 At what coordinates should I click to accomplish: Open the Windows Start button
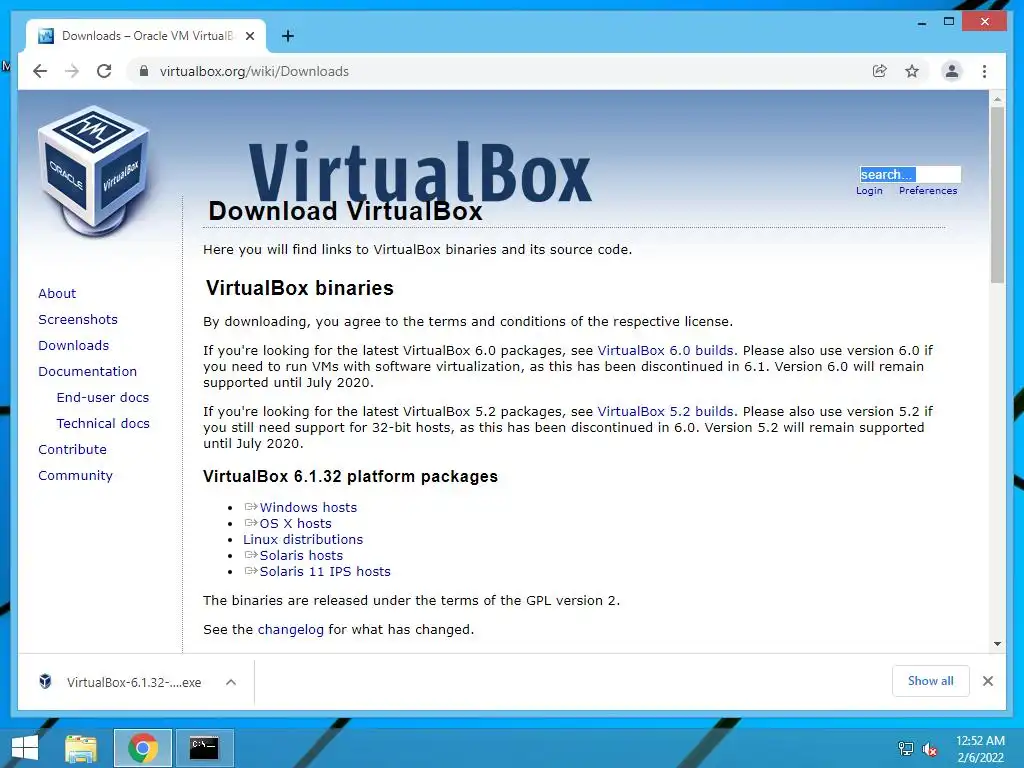click(25, 748)
